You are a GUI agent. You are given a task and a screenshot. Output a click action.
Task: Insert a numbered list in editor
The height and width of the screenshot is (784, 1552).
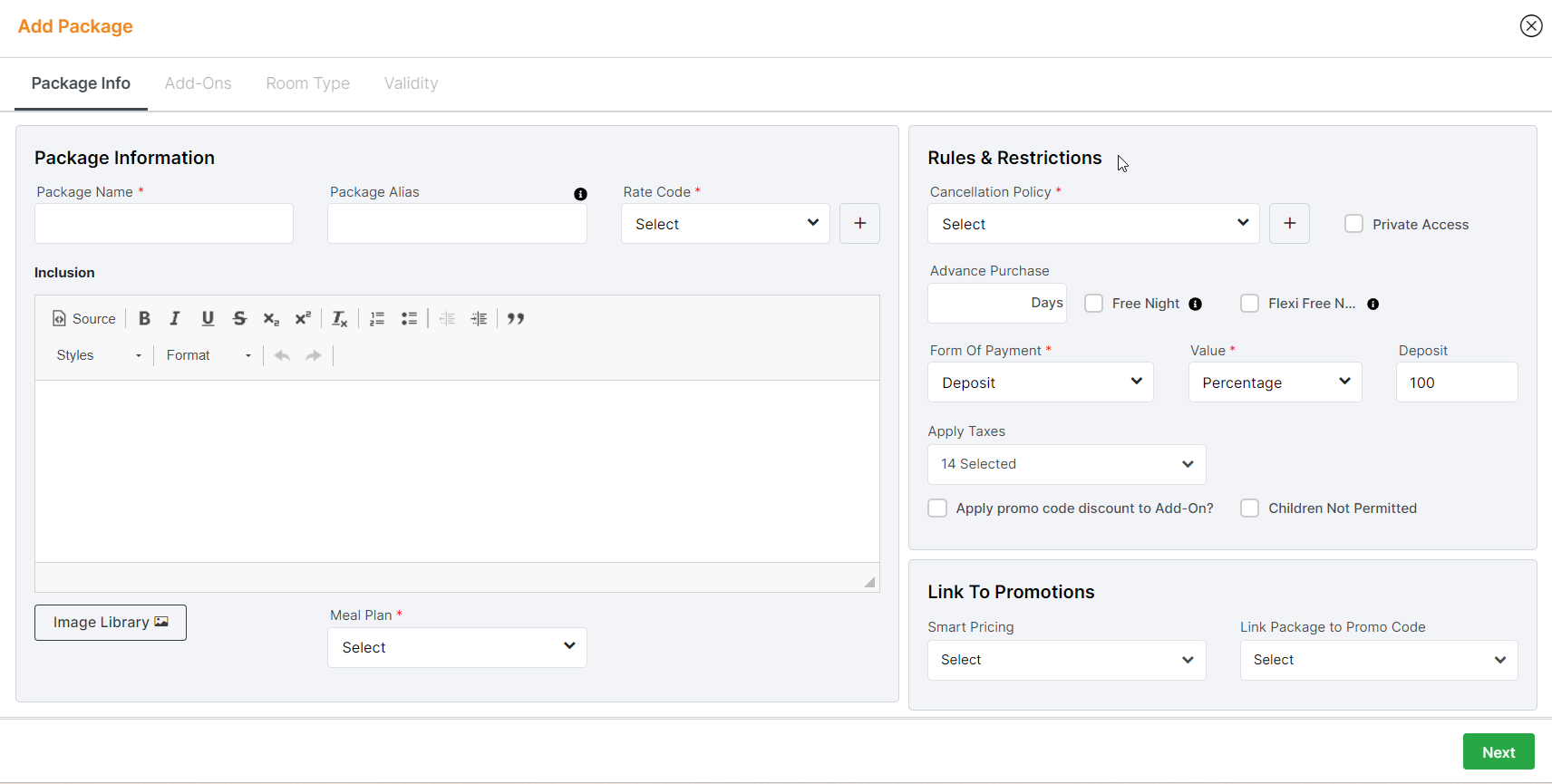[377, 318]
